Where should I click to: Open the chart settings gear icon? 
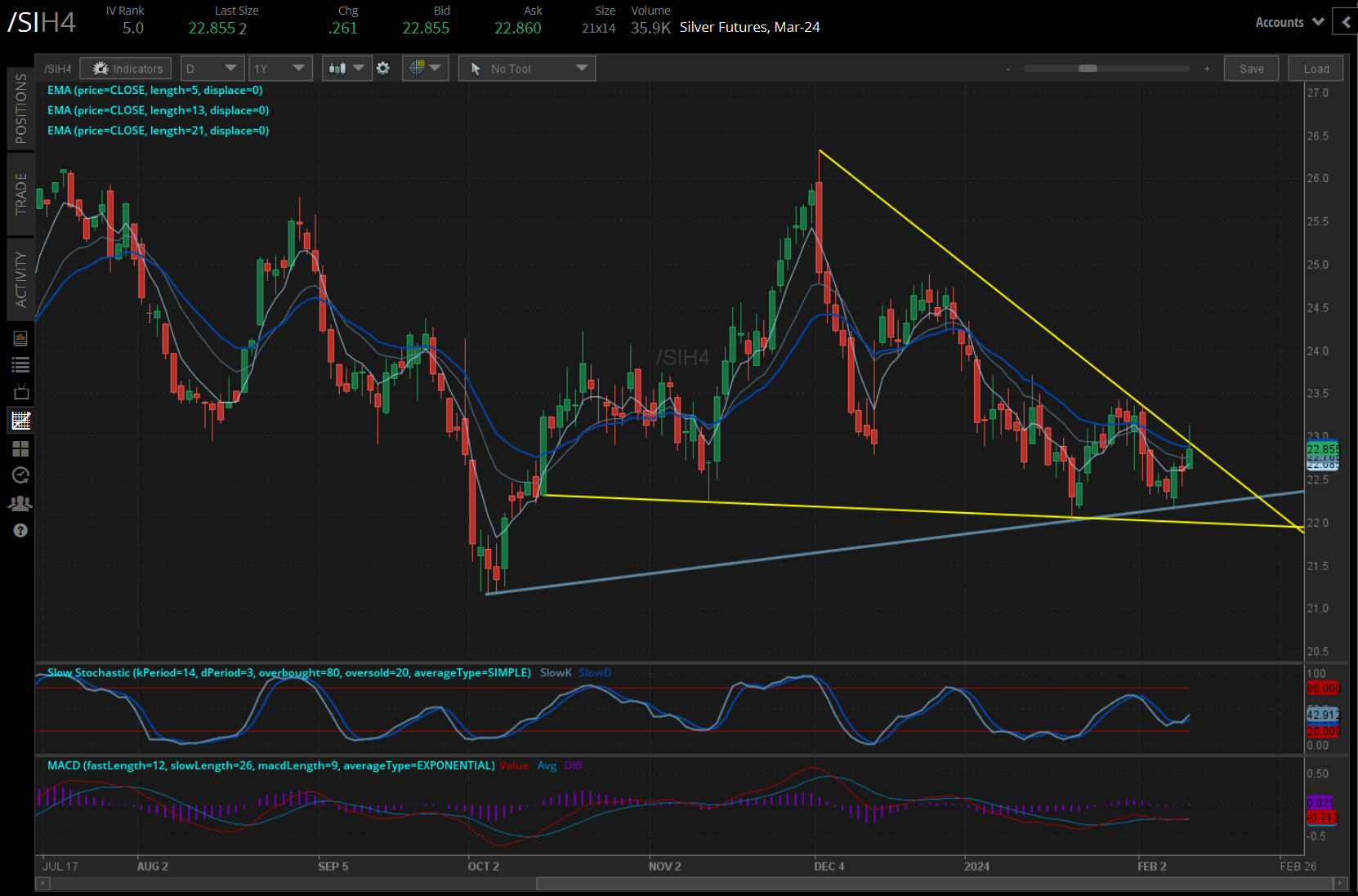click(383, 69)
